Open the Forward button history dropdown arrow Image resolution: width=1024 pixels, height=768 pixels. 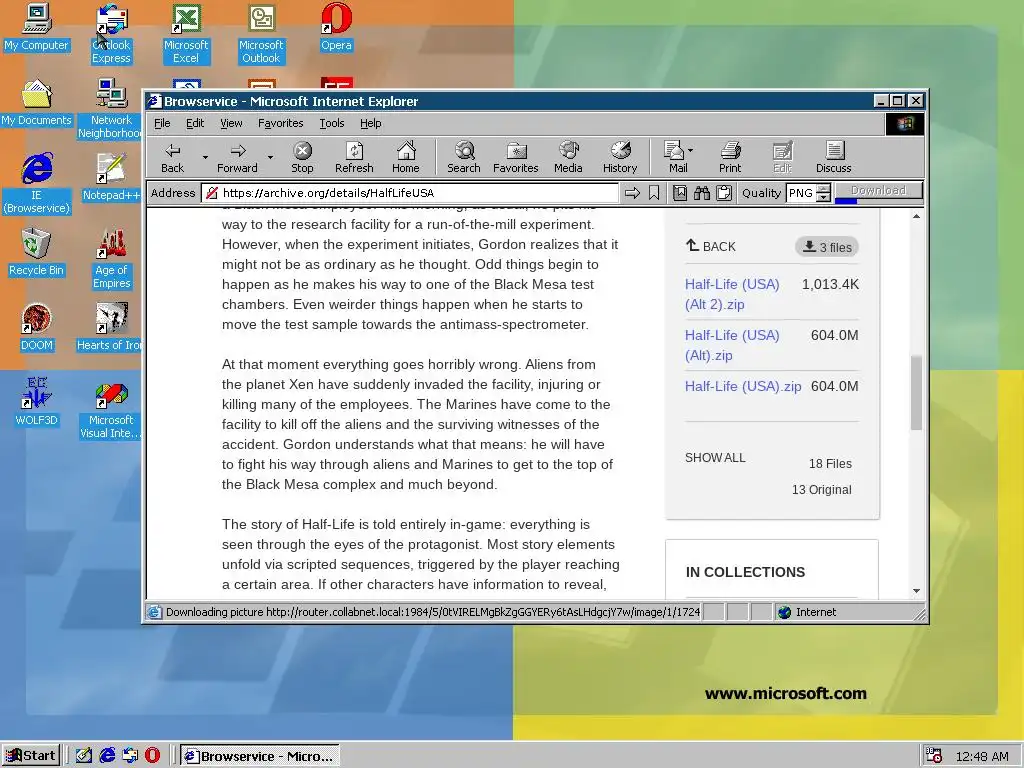pyautogui.click(x=270, y=157)
